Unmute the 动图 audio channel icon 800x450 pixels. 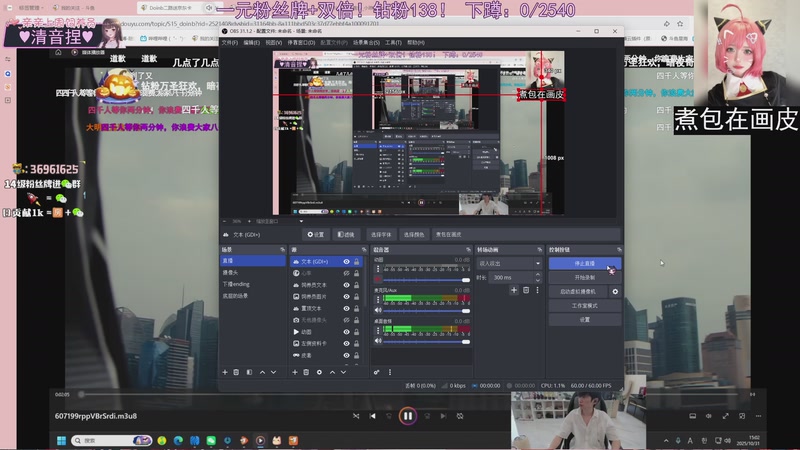pos(378,280)
